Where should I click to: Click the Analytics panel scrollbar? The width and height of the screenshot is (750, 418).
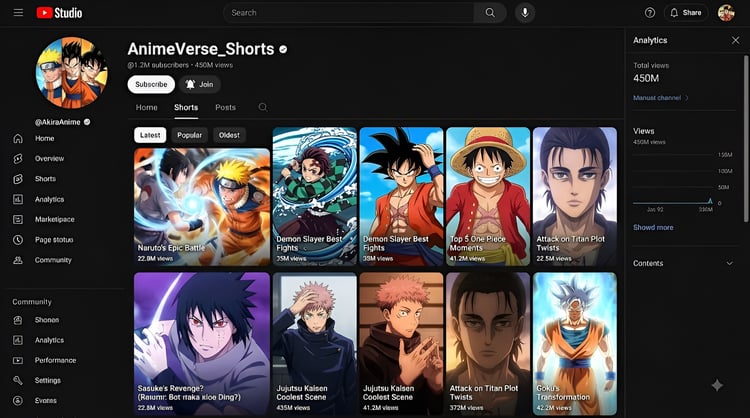point(745,139)
